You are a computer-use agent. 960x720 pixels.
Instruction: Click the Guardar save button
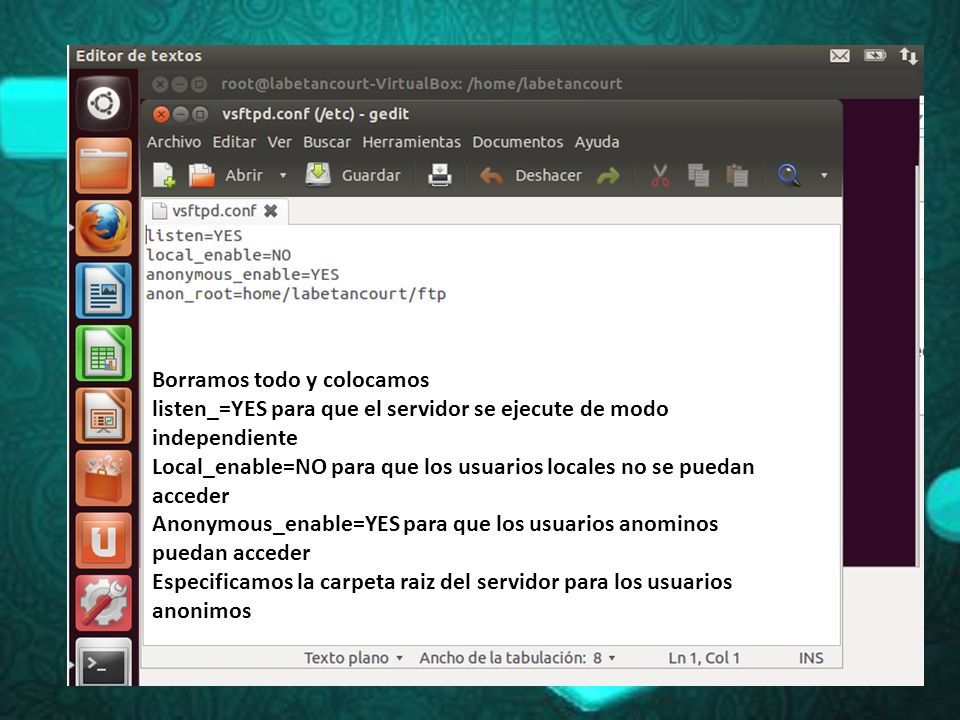click(353, 175)
